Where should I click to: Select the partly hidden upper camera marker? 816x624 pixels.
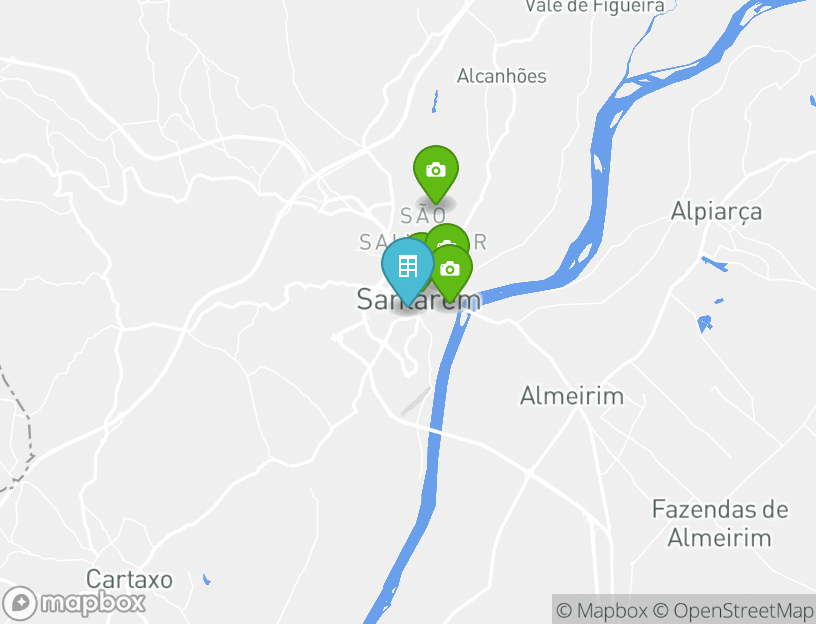(448, 237)
